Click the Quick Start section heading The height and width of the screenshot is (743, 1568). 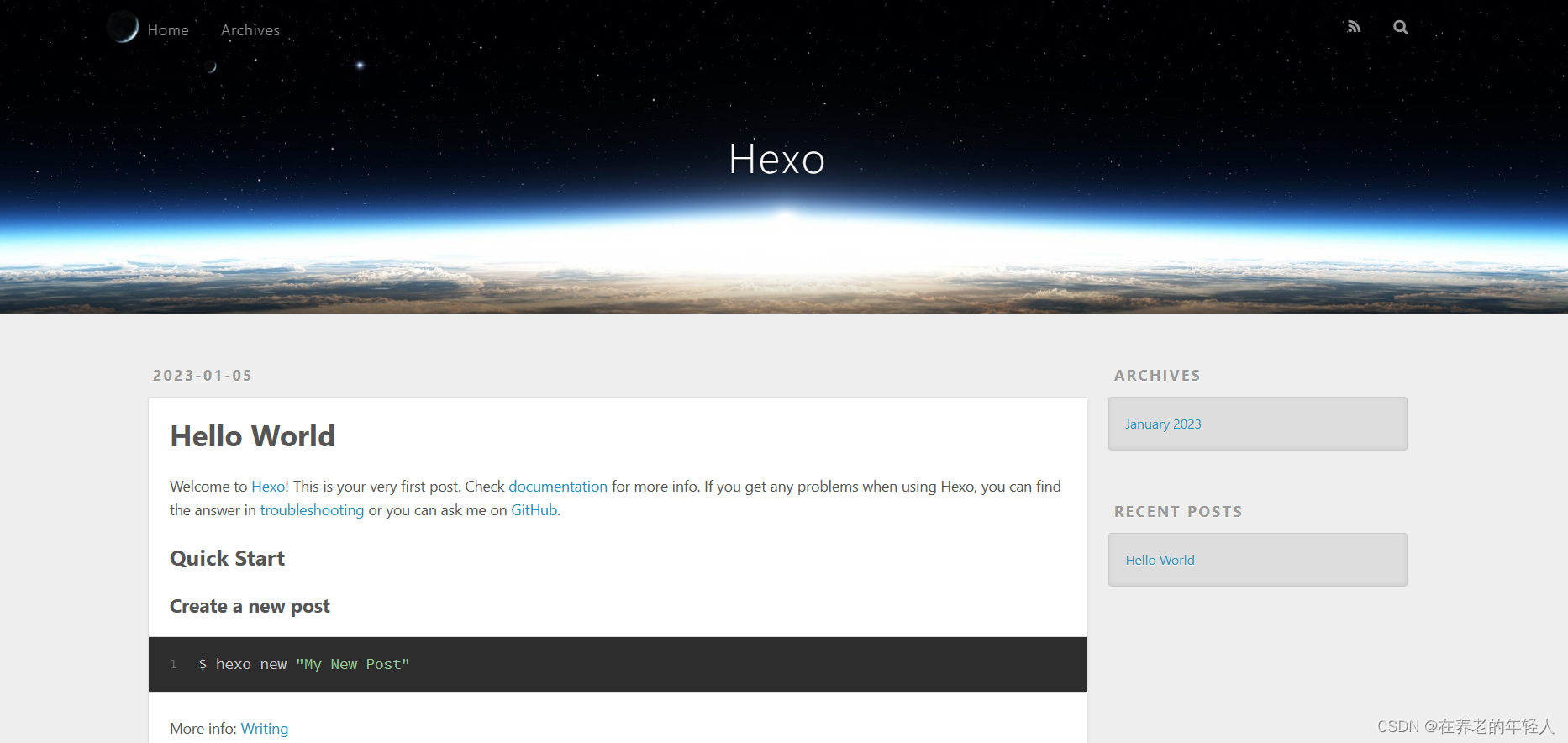coord(227,558)
